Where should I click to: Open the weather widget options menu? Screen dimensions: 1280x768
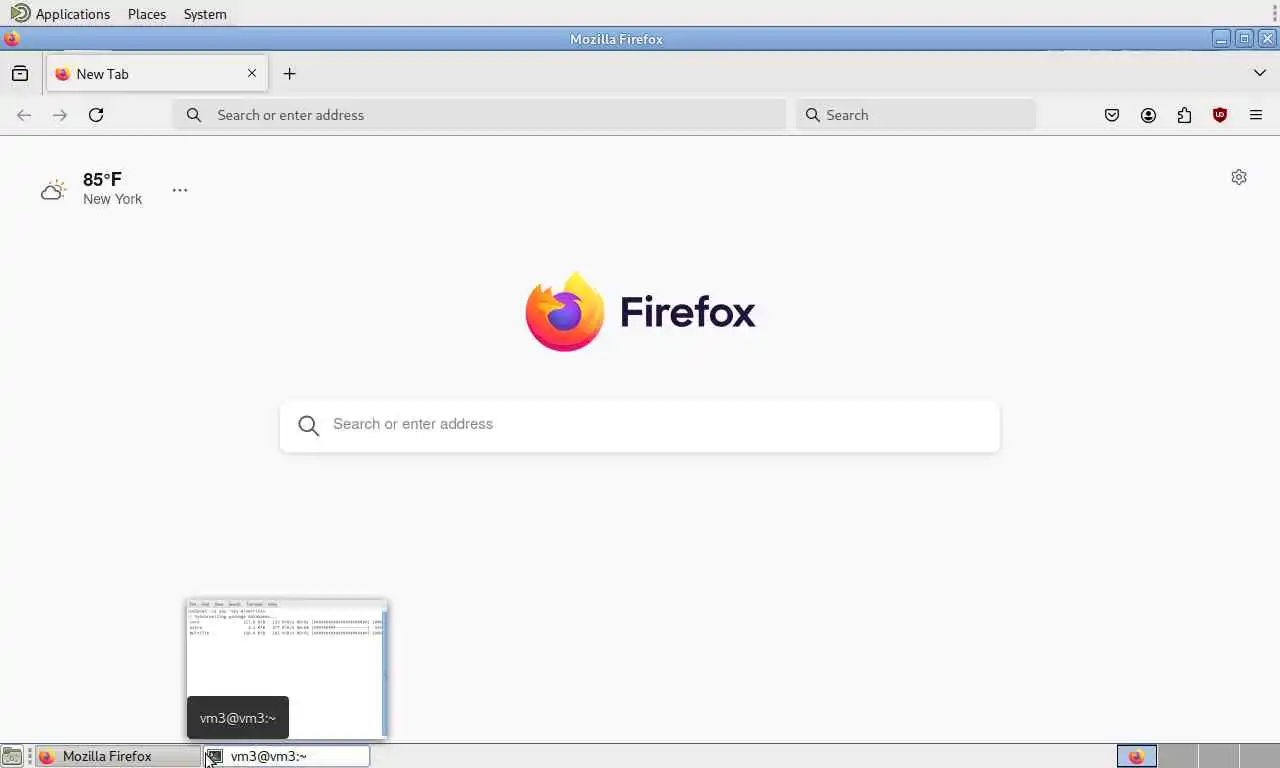(x=180, y=190)
